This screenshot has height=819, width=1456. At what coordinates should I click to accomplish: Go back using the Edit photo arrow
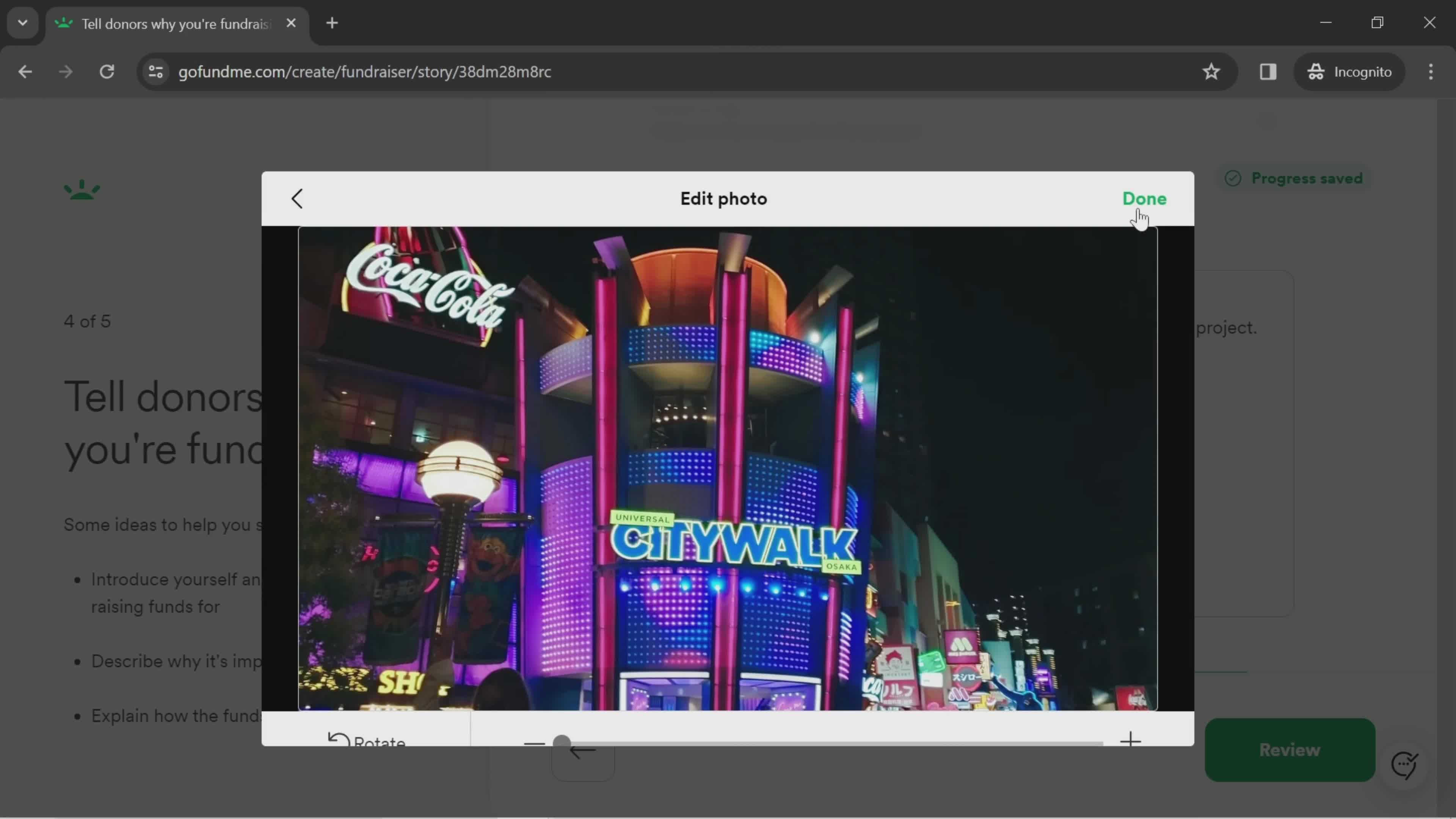(297, 199)
